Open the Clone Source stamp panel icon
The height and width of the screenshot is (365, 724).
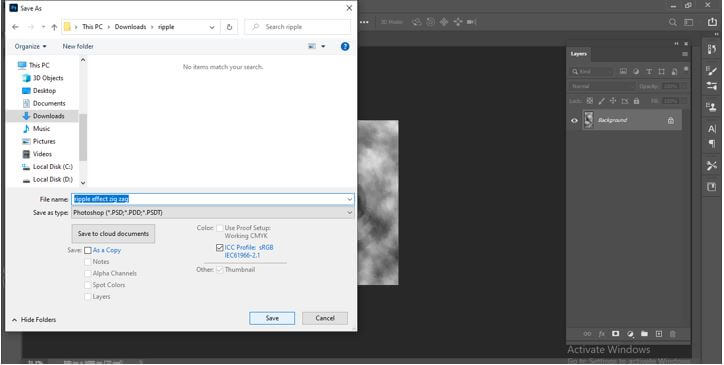pos(712,107)
